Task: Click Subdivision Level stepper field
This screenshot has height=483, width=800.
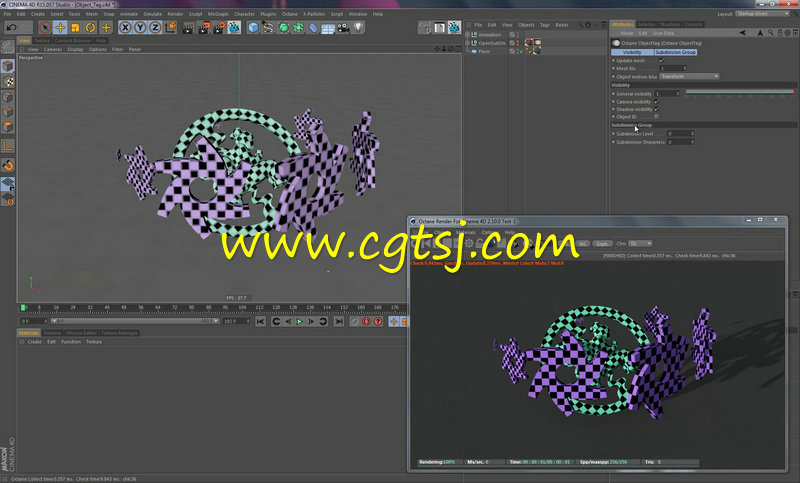Action: (x=681, y=134)
